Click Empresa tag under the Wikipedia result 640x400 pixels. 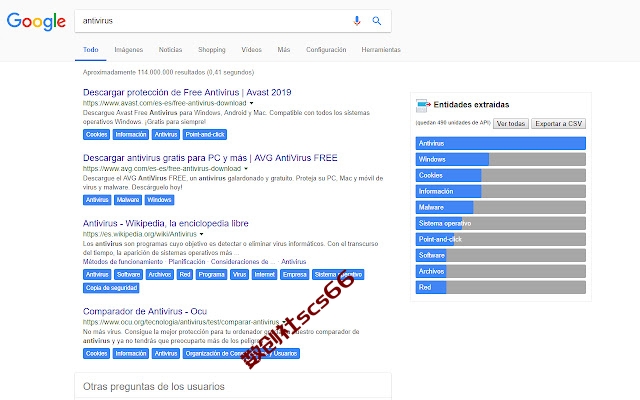click(294, 275)
